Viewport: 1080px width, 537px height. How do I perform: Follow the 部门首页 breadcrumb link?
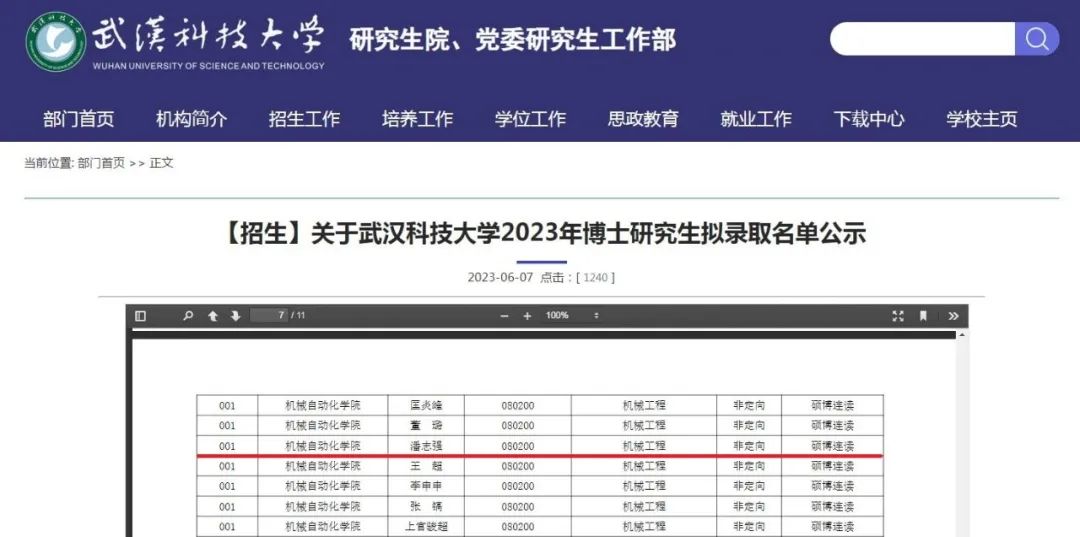(x=101, y=163)
